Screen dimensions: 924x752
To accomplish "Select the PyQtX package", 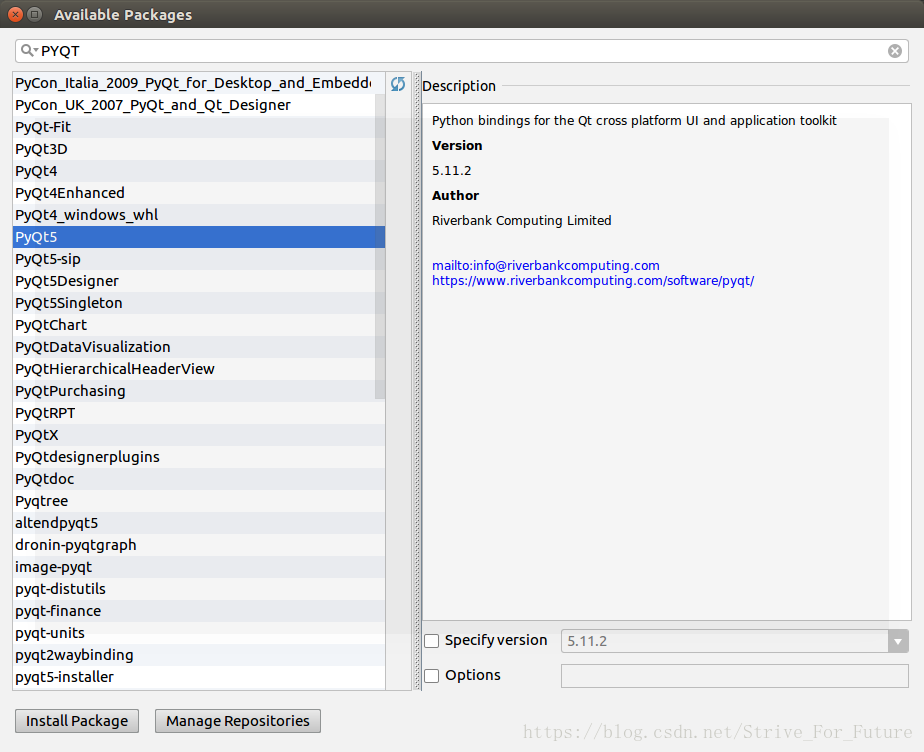I will pos(199,435).
